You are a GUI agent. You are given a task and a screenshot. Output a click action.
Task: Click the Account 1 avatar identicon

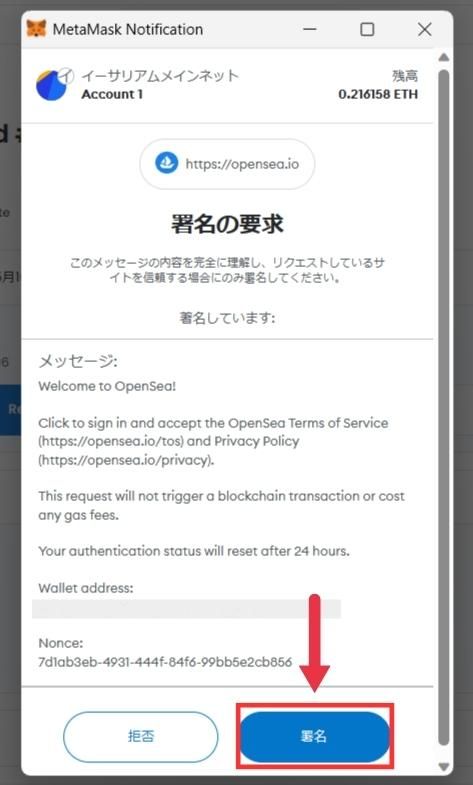click(x=51, y=86)
